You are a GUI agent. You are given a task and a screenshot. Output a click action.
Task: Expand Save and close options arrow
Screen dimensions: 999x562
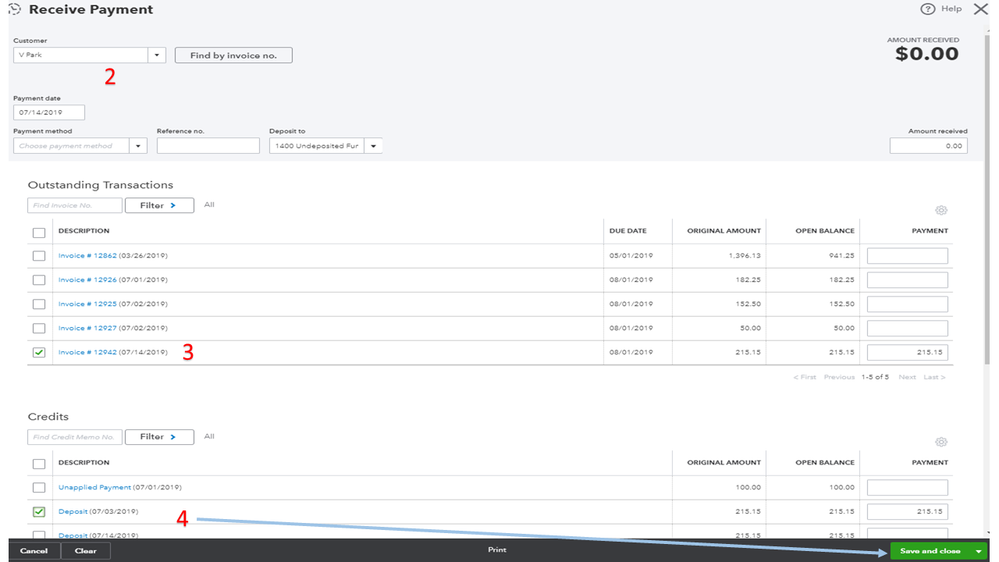(x=979, y=551)
